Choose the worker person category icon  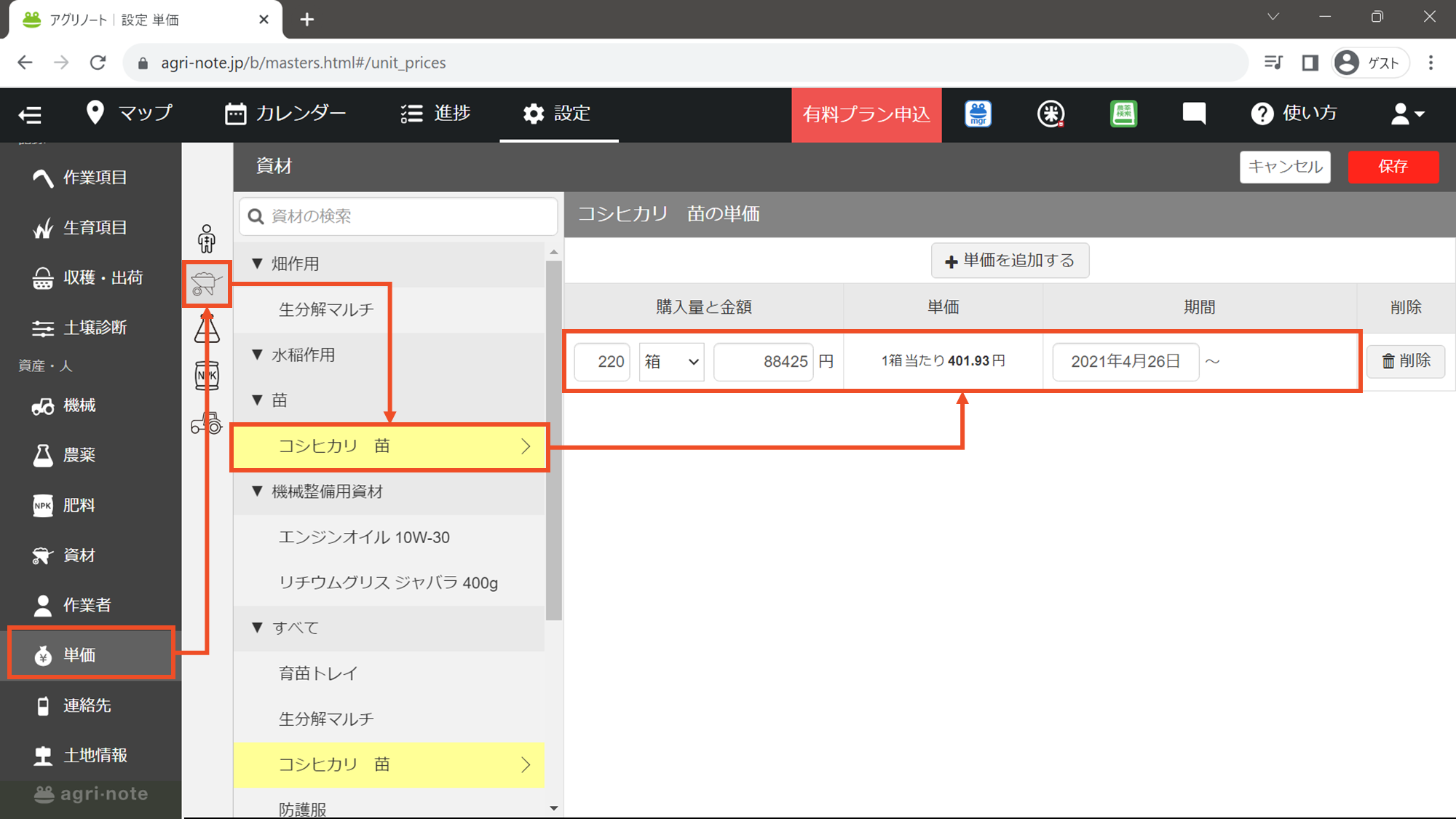(207, 238)
